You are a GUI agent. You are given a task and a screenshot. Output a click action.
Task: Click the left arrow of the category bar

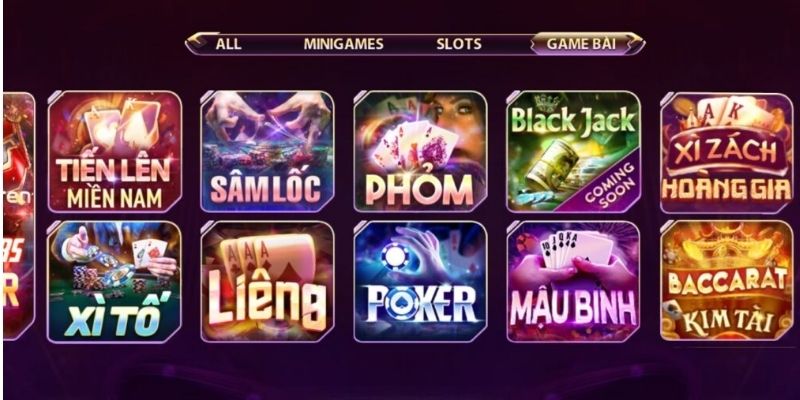196,43
